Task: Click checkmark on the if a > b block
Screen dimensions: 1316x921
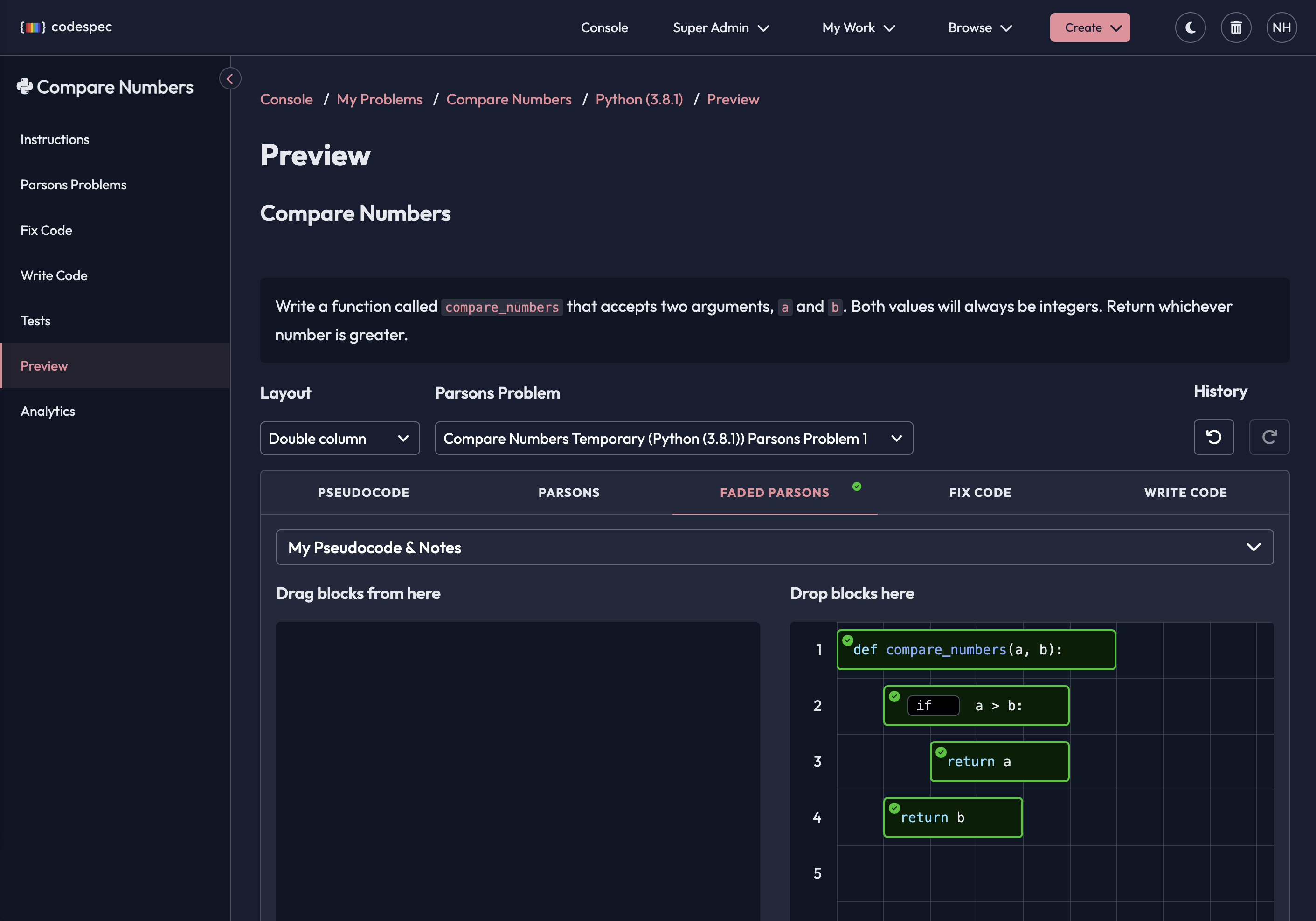Action: click(x=894, y=696)
